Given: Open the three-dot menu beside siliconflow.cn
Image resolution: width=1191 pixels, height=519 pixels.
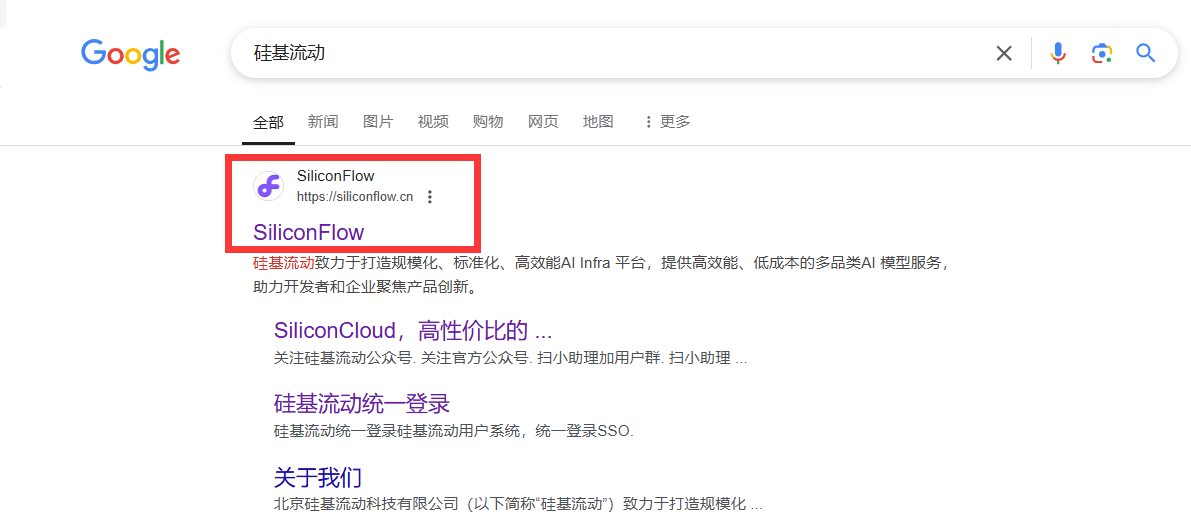Looking at the screenshot, I should pos(430,197).
